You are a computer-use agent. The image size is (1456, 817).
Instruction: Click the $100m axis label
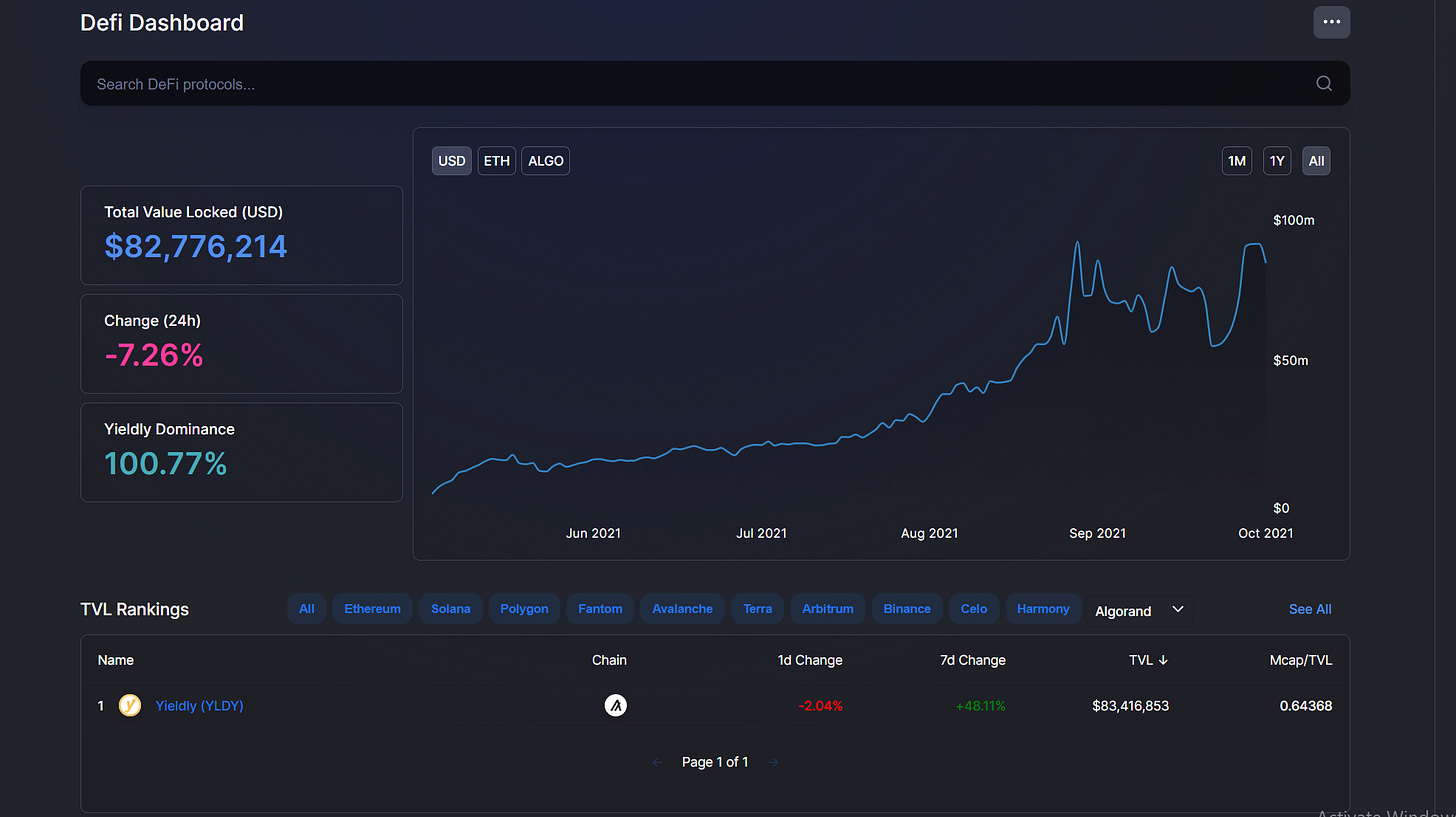tap(1294, 220)
